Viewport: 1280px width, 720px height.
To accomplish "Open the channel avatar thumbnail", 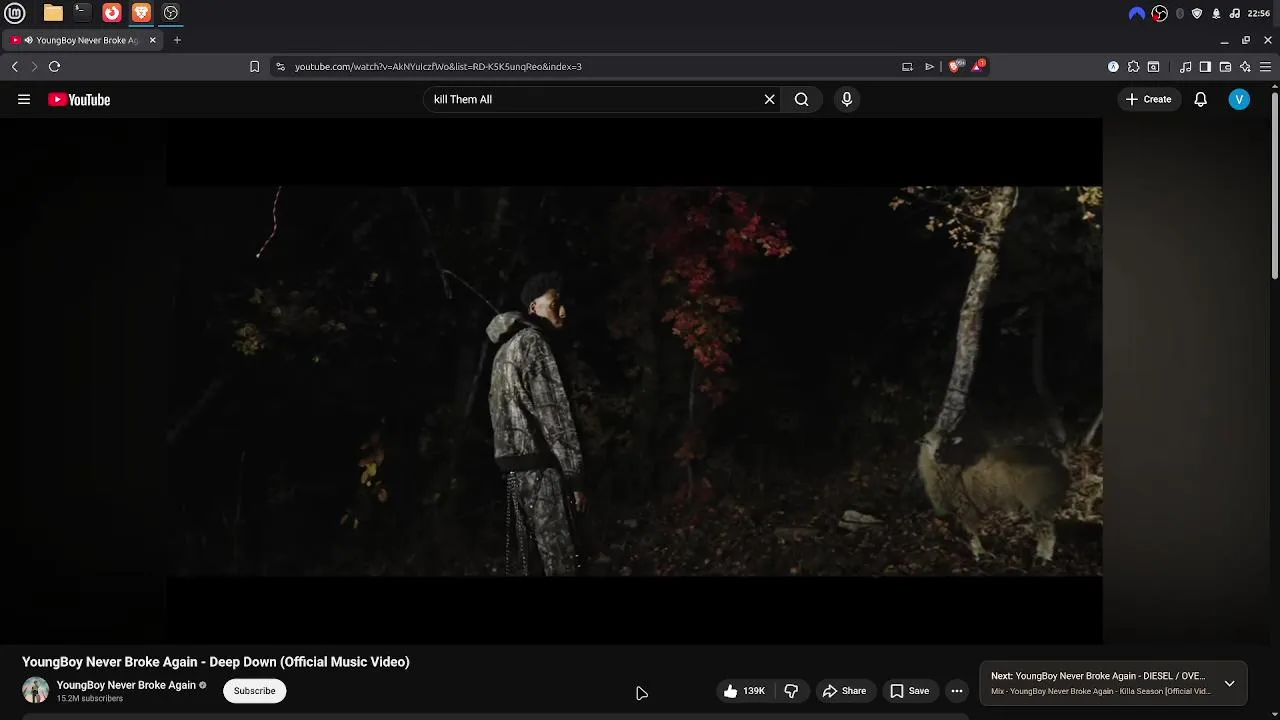I will (36, 690).
